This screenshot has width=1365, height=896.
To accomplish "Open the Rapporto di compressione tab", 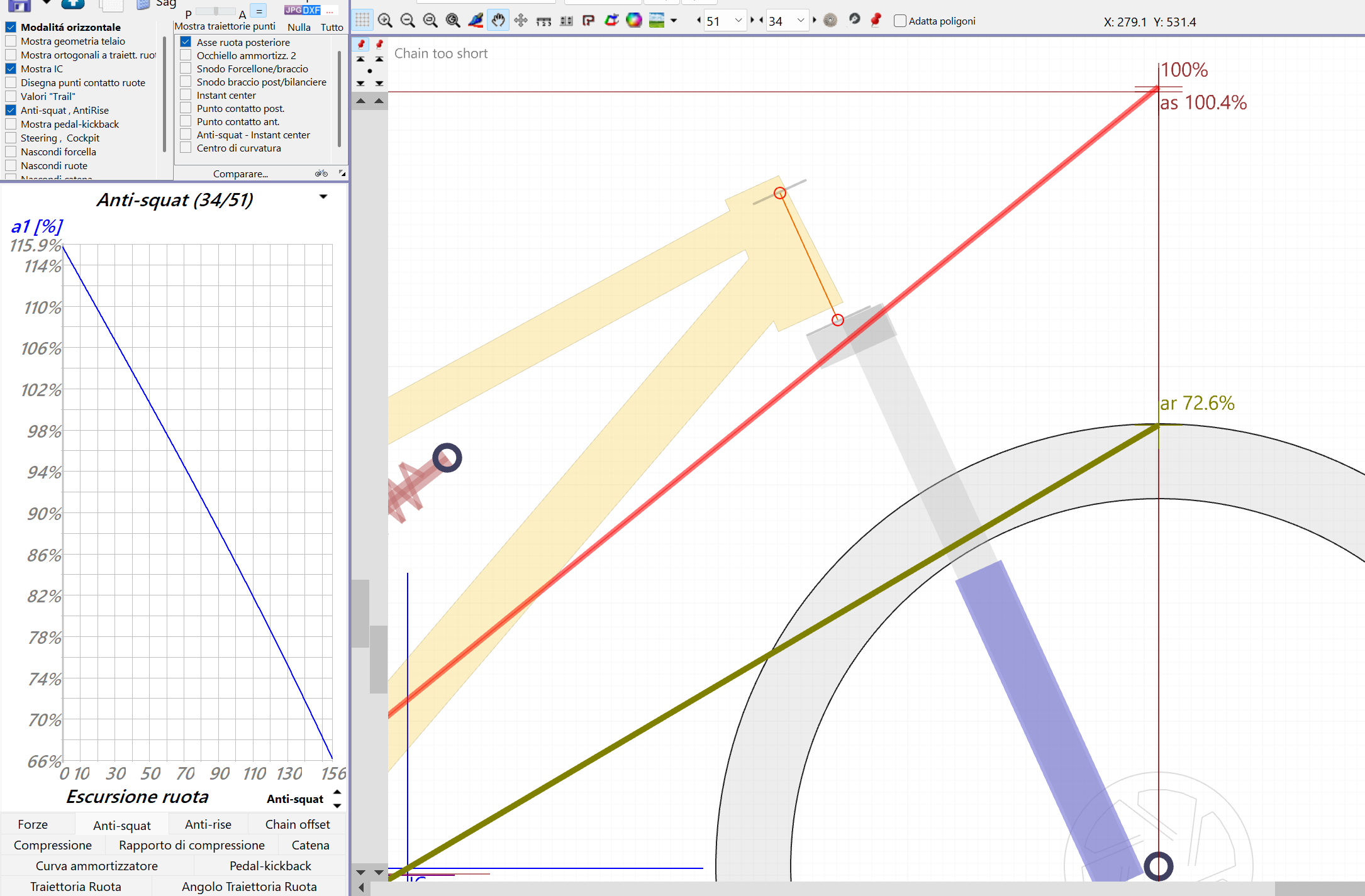I will tap(191, 845).
